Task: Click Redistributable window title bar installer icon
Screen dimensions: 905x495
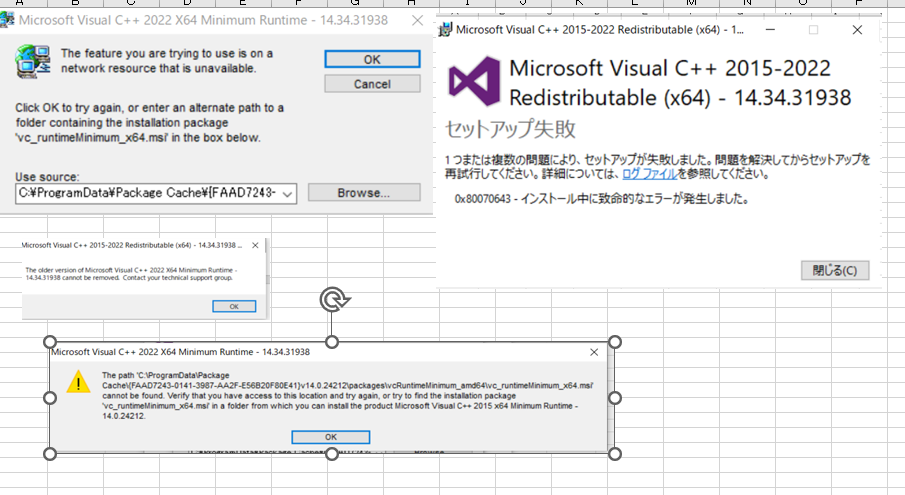Action: tap(445, 30)
